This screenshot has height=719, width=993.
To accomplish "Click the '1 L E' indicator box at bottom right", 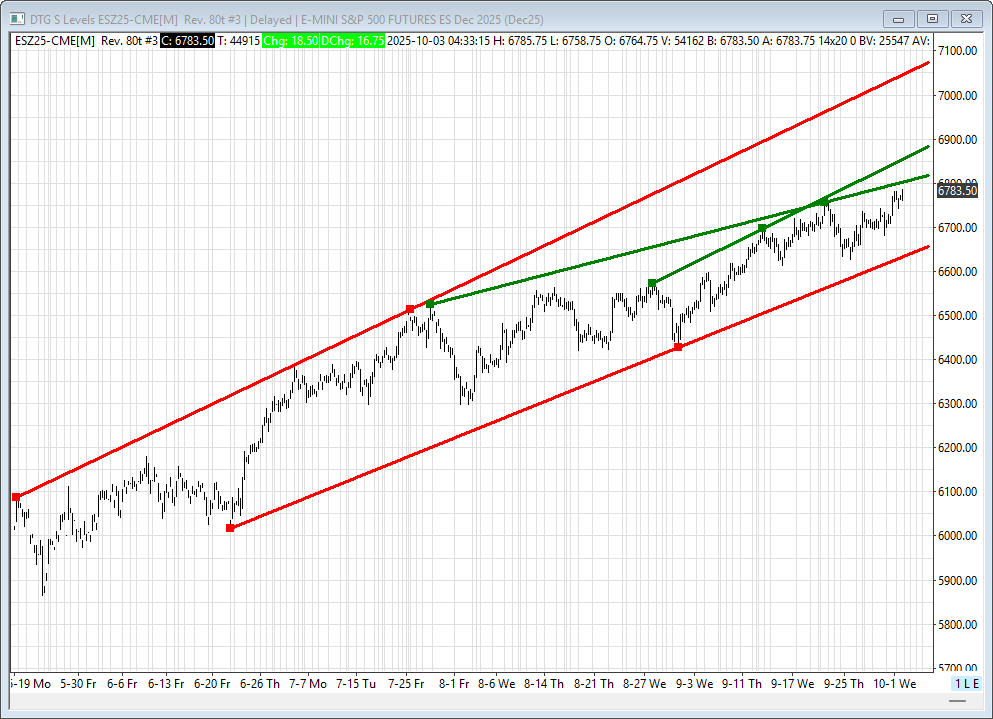I will pyautogui.click(x=966, y=683).
